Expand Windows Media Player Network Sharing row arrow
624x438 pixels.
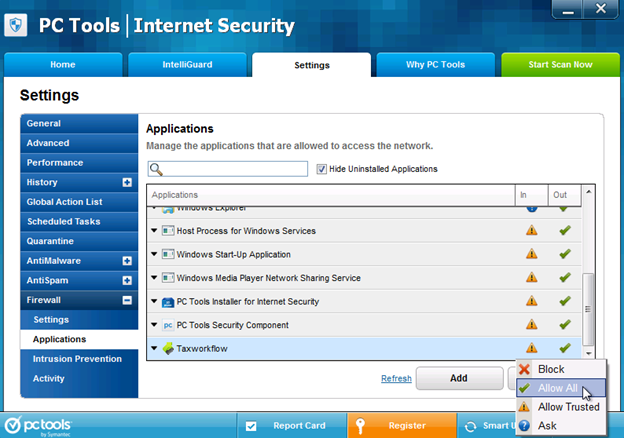coord(154,278)
